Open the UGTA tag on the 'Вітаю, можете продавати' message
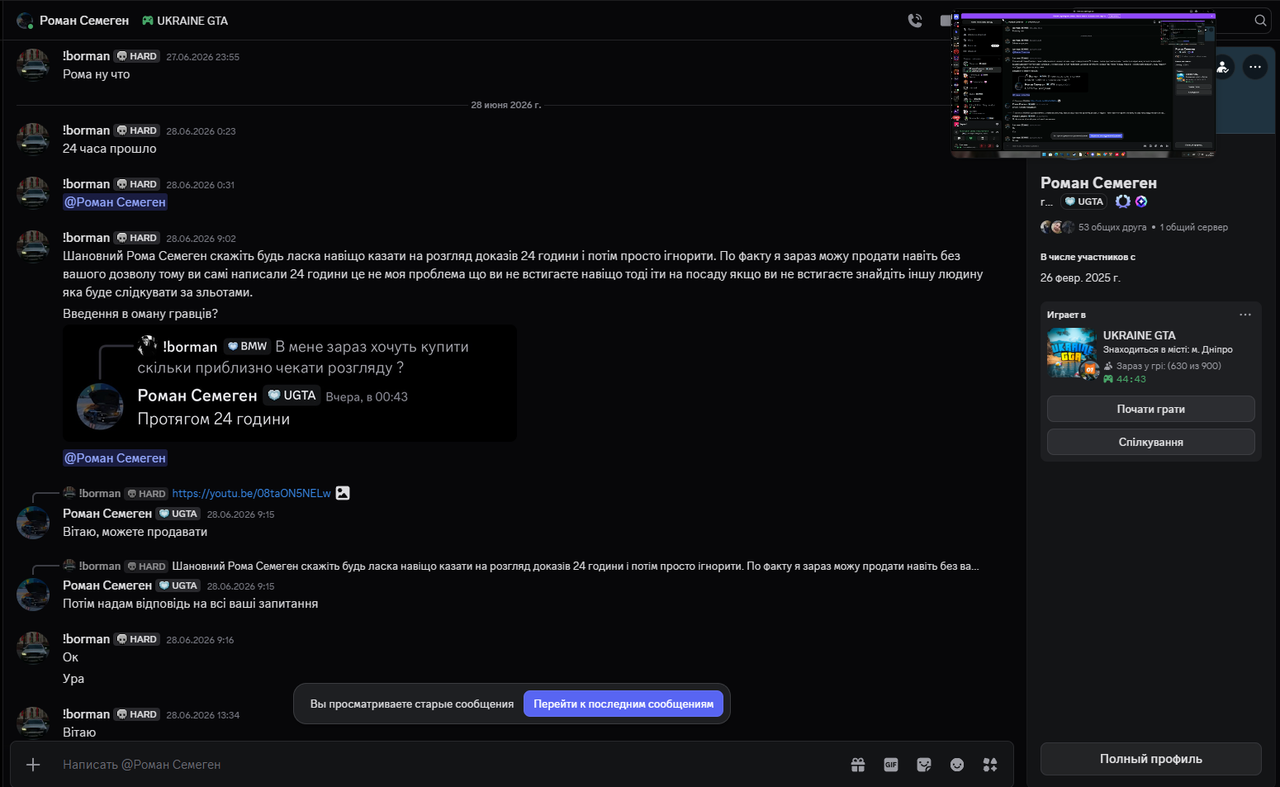 (x=178, y=513)
